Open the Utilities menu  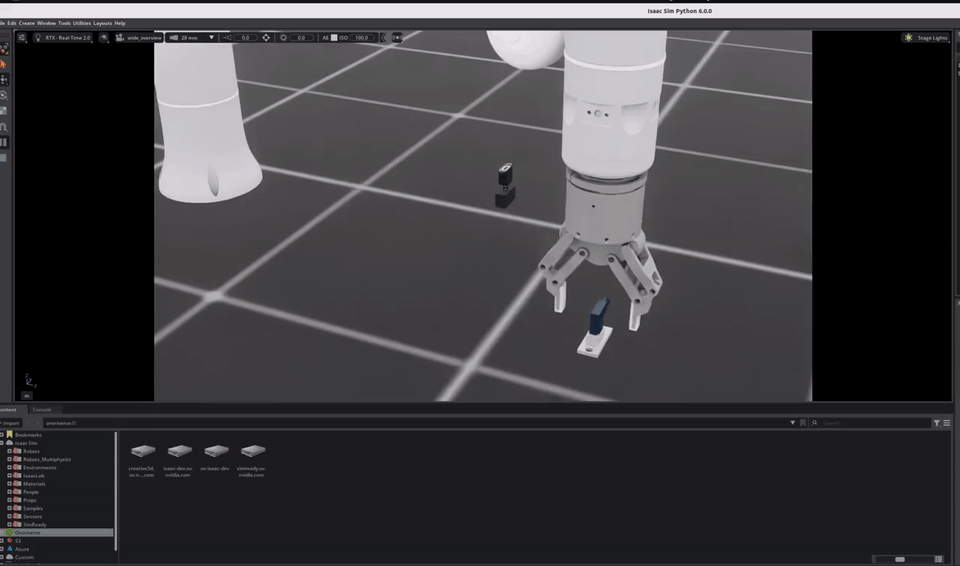(81, 23)
